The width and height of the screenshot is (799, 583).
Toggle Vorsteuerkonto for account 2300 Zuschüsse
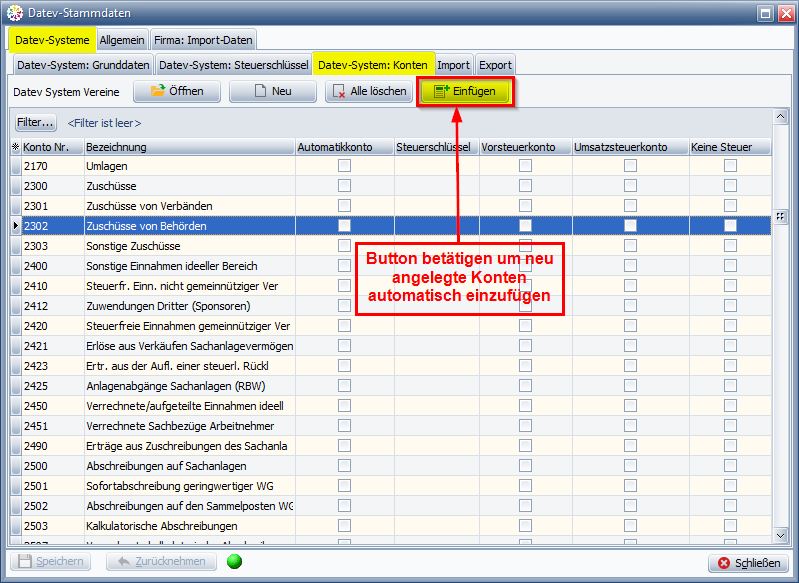(x=525, y=186)
